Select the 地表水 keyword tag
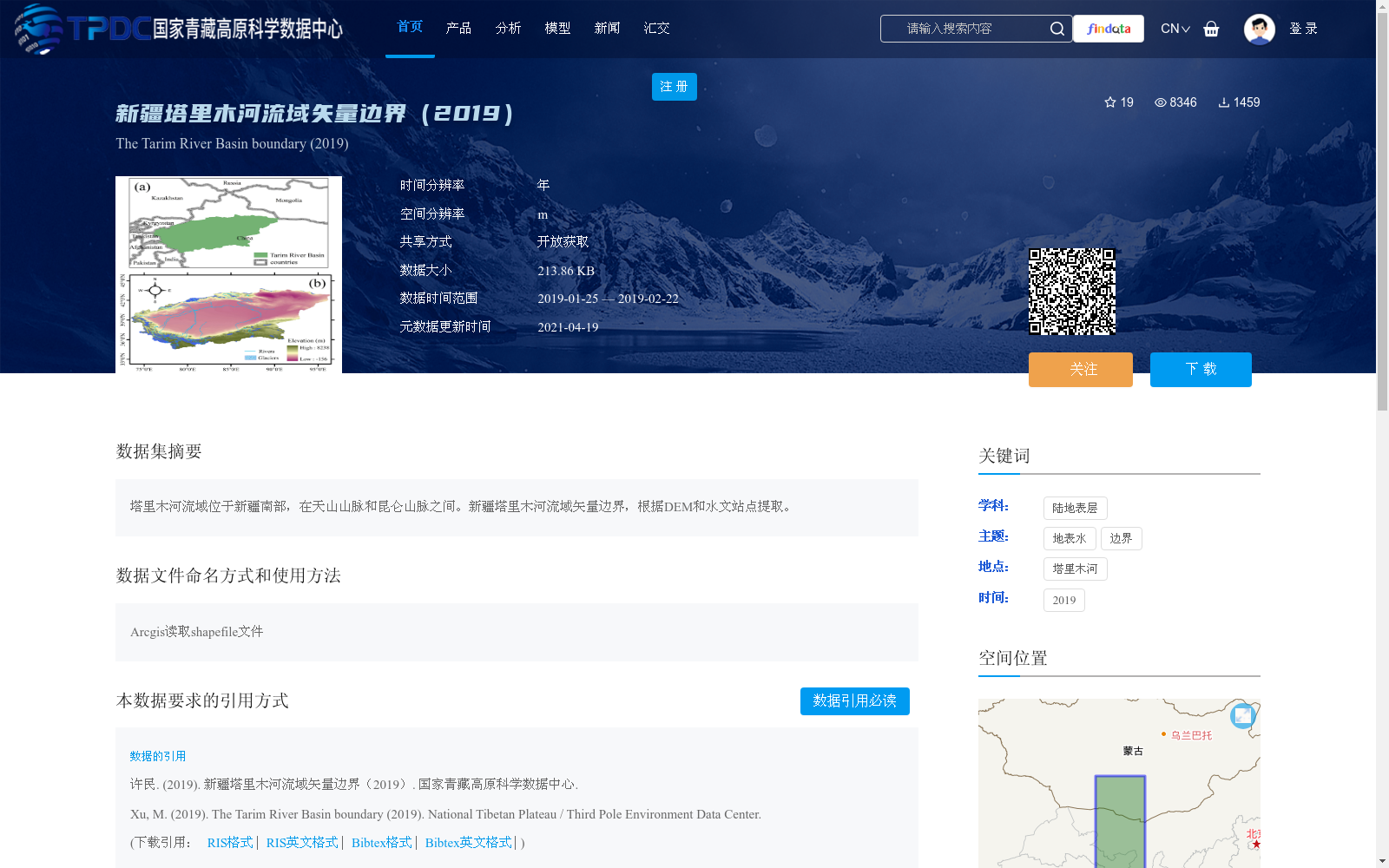 pyautogui.click(x=1070, y=539)
